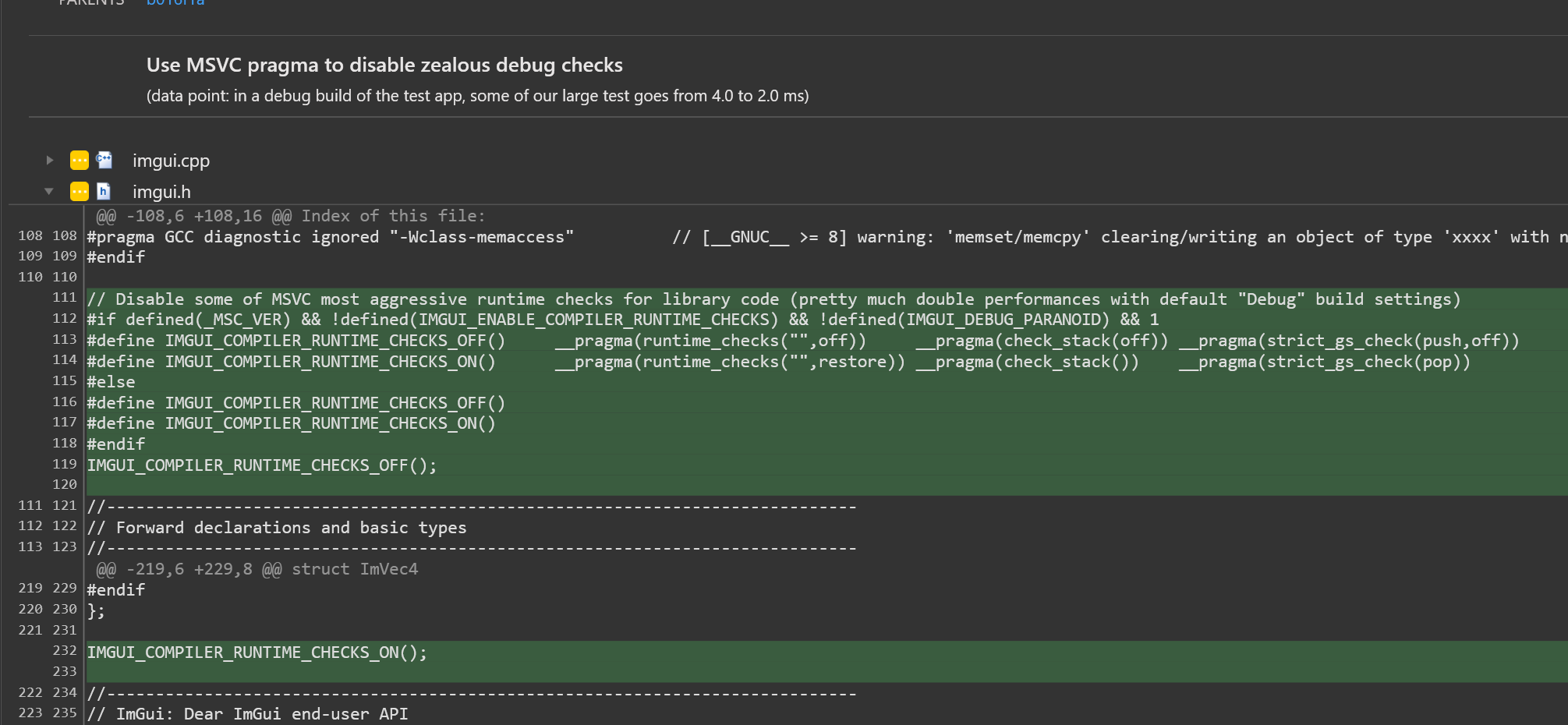This screenshot has width=1568, height=725.
Task: Open the imgui.cpp file entry
Action: (x=171, y=161)
